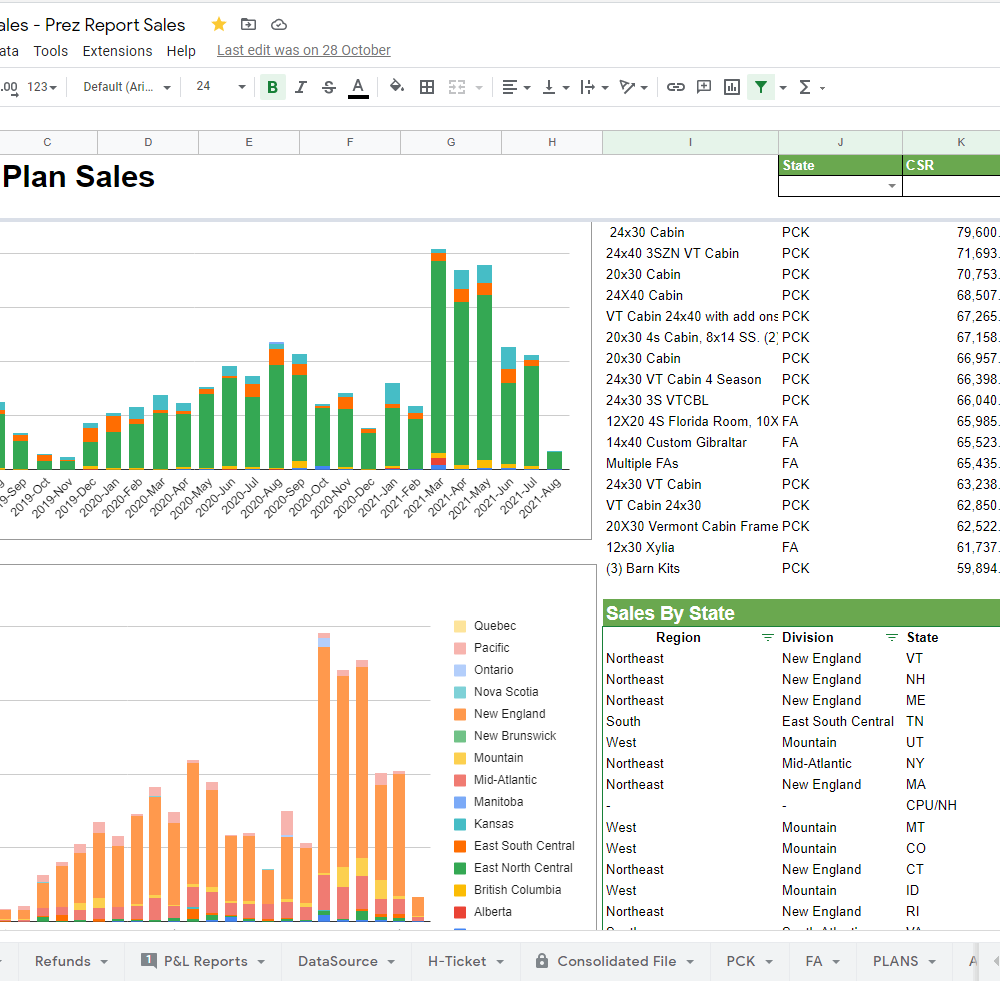
Task: Open the cell borders tool
Action: 427,87
